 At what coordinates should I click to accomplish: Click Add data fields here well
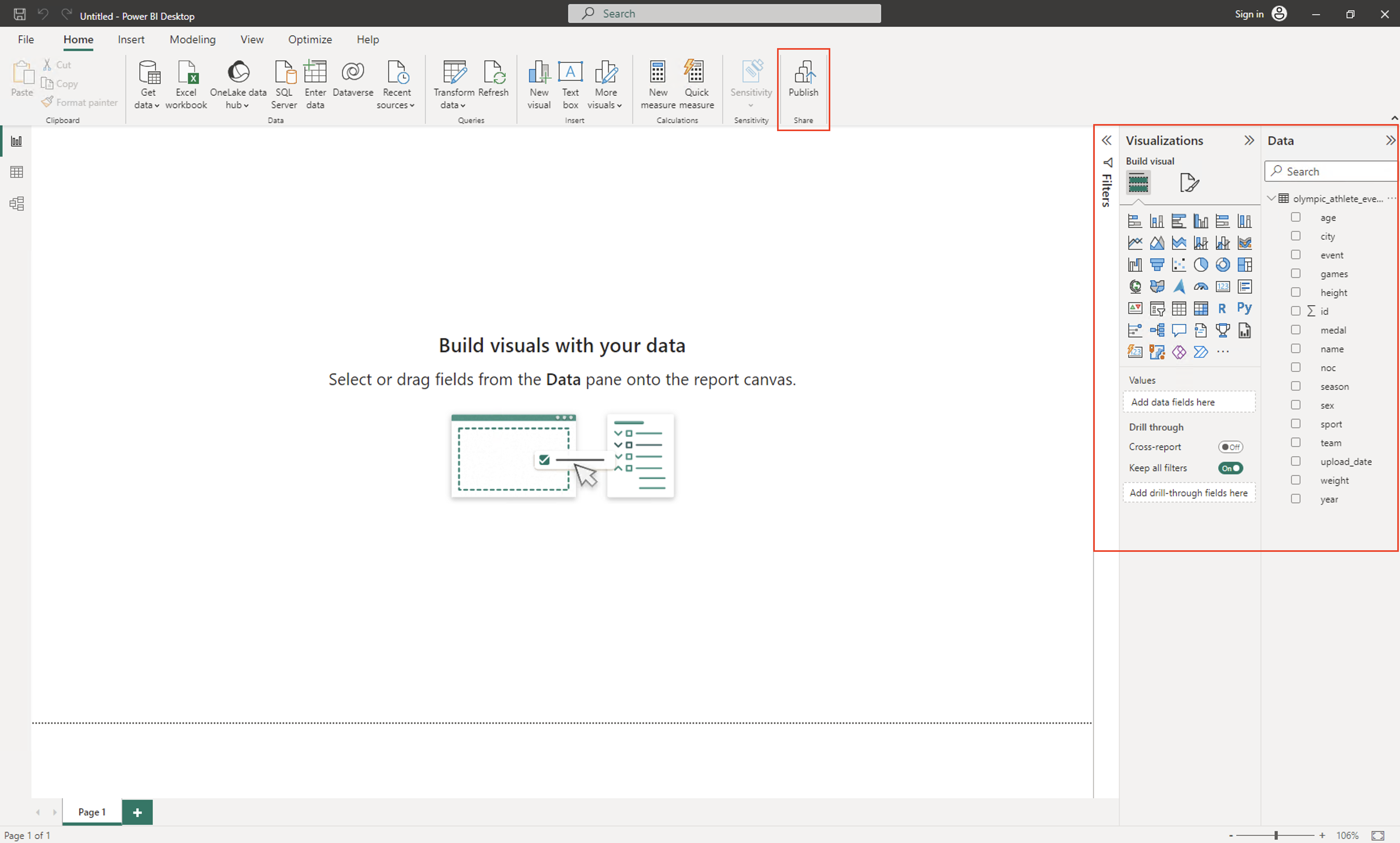pyautogui.click(x=1189, y=402)
